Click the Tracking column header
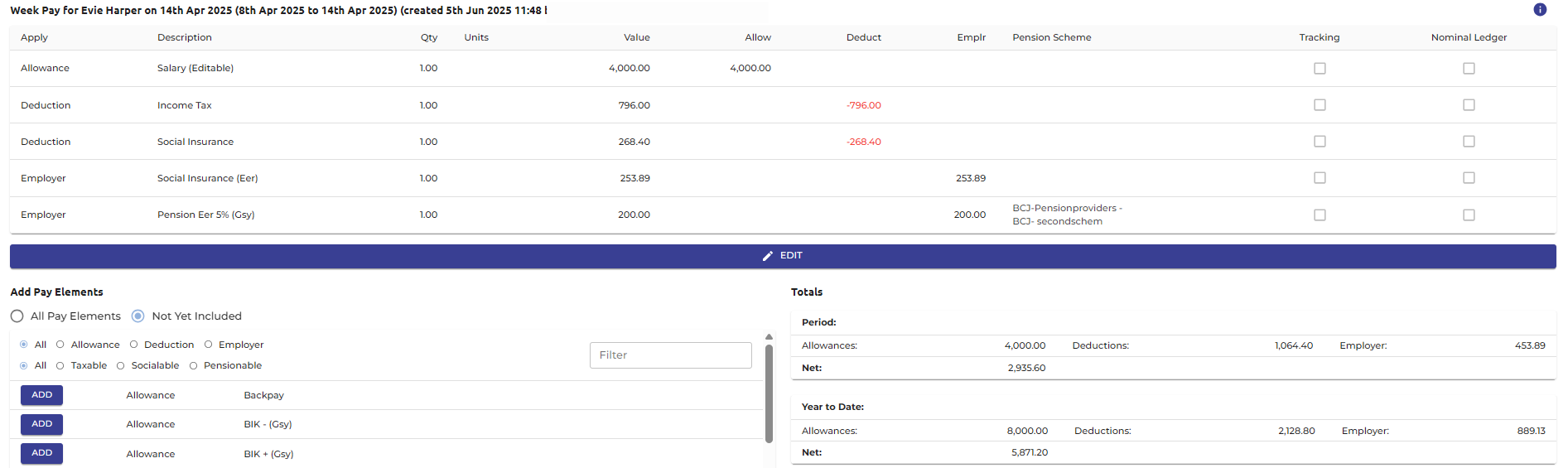This screenshot has width=1568, height=468. click(x=1320, y=37)
